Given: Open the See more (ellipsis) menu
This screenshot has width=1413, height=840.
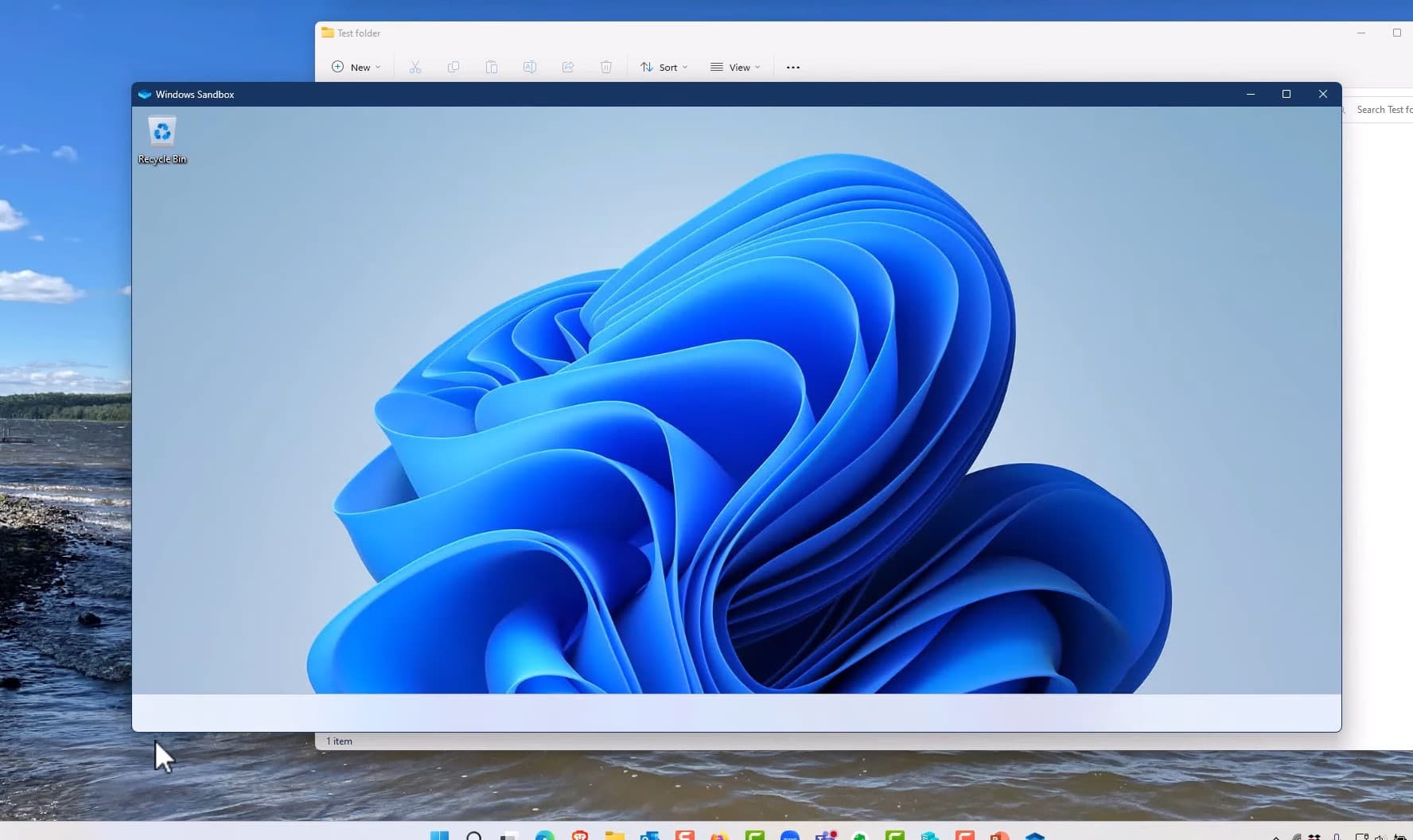Looking at the screenshot, I should [x=792, y=67].
